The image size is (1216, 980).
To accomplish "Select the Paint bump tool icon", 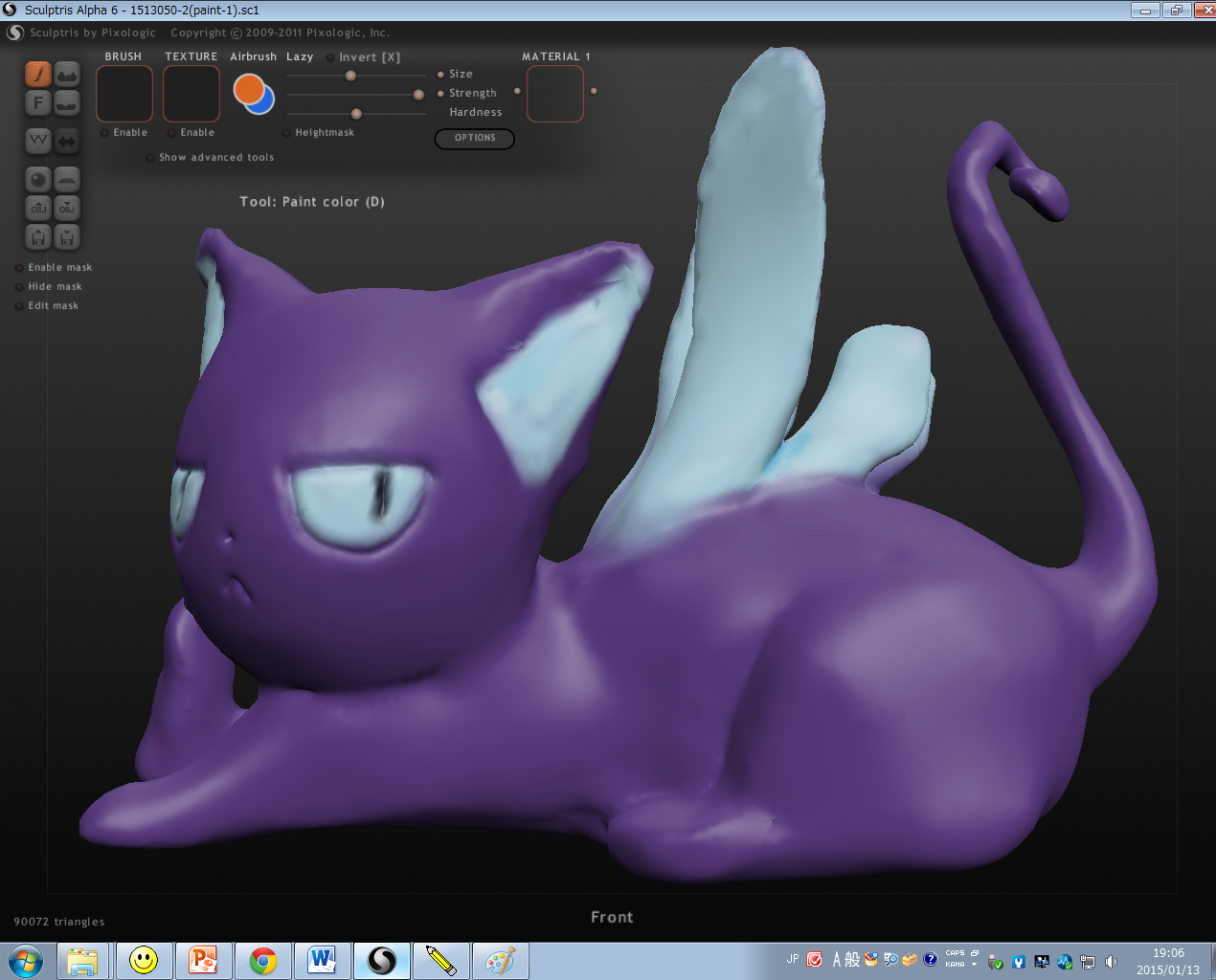I will (x=67, y=74).
